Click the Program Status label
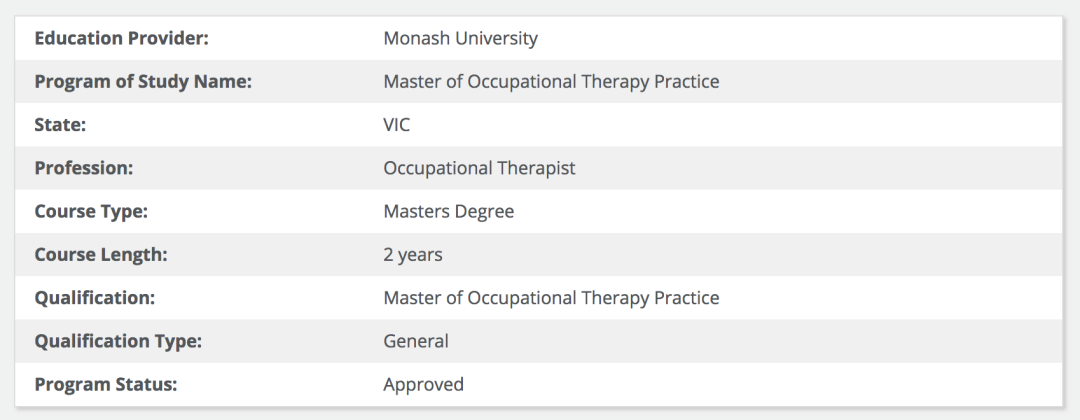Screen dimensions: 1080x420 coord(105,384)
